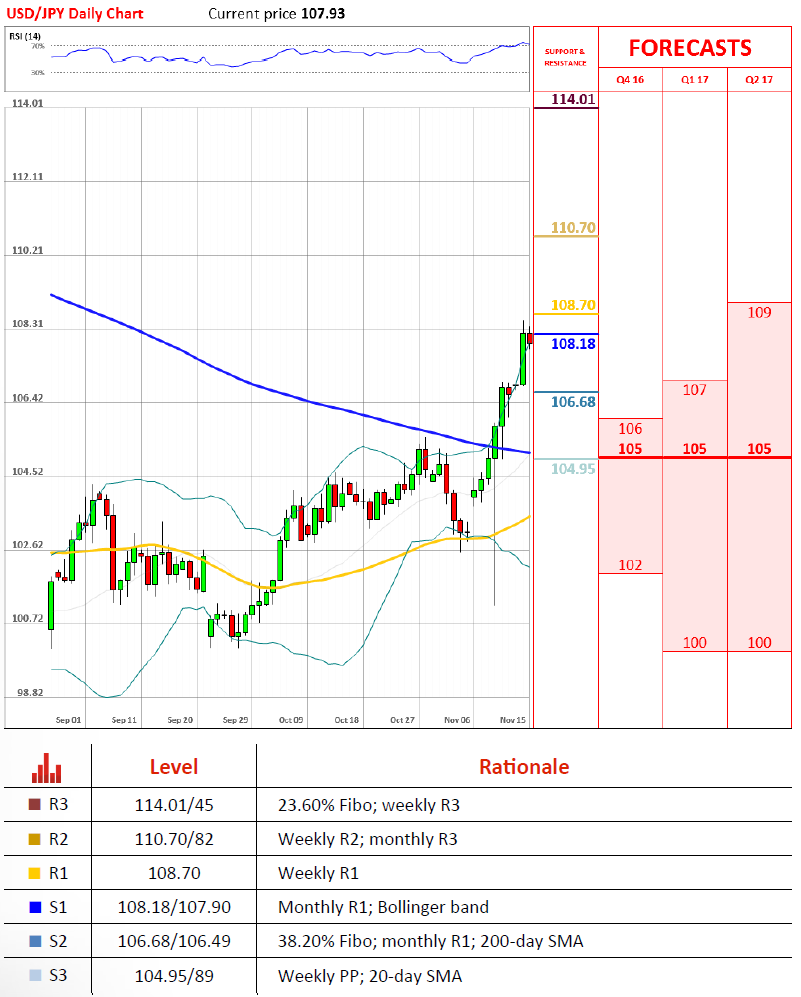Click the current price value 107.93
The width and height of the screenshot is (801, 997).
tap(323, 13)
